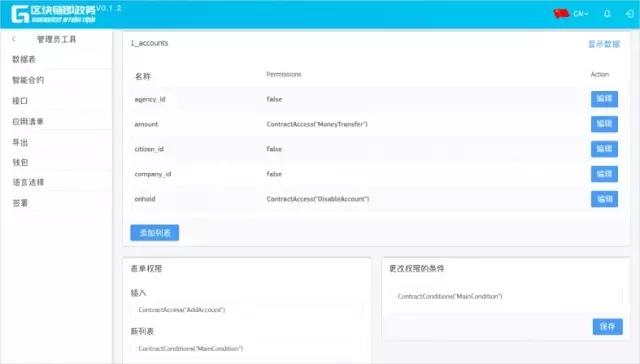Image resolution: width=640 pixels, height=364 pixels.
Task: Open 应用清单 in the sidebar
Action: [28, 122]
